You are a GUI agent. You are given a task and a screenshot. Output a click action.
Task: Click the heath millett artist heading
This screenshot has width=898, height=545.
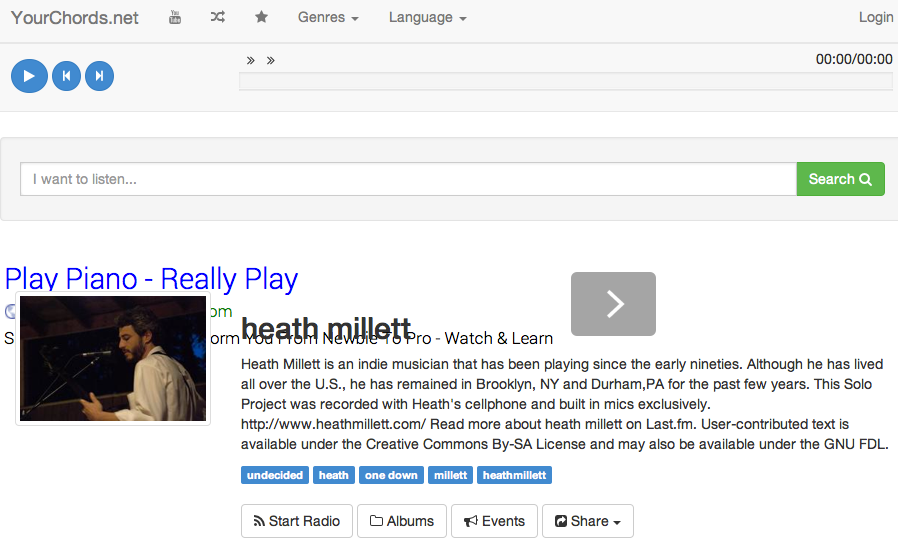[x=326, y=329]
